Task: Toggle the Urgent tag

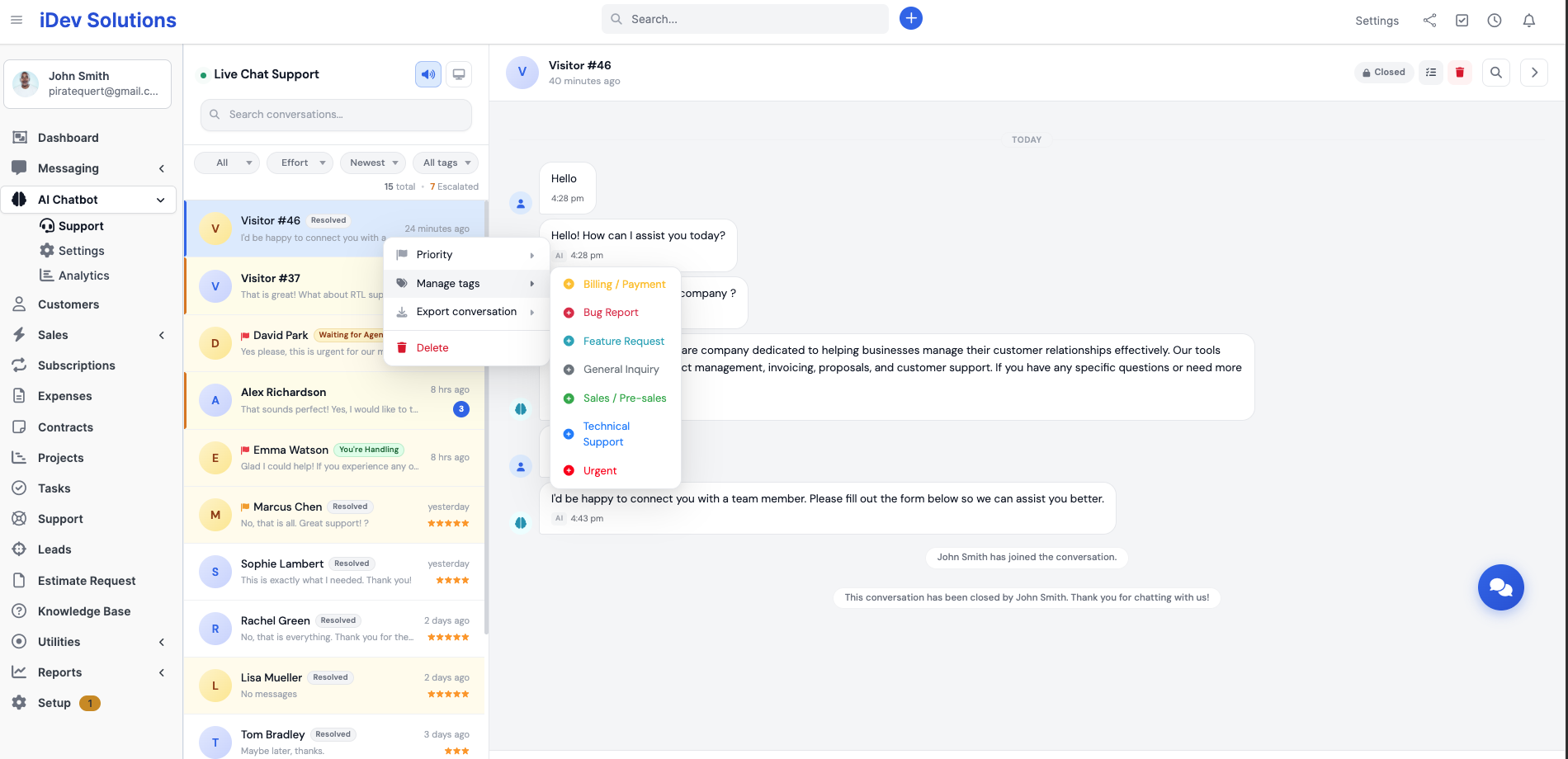Action: (x=616, y=471)
